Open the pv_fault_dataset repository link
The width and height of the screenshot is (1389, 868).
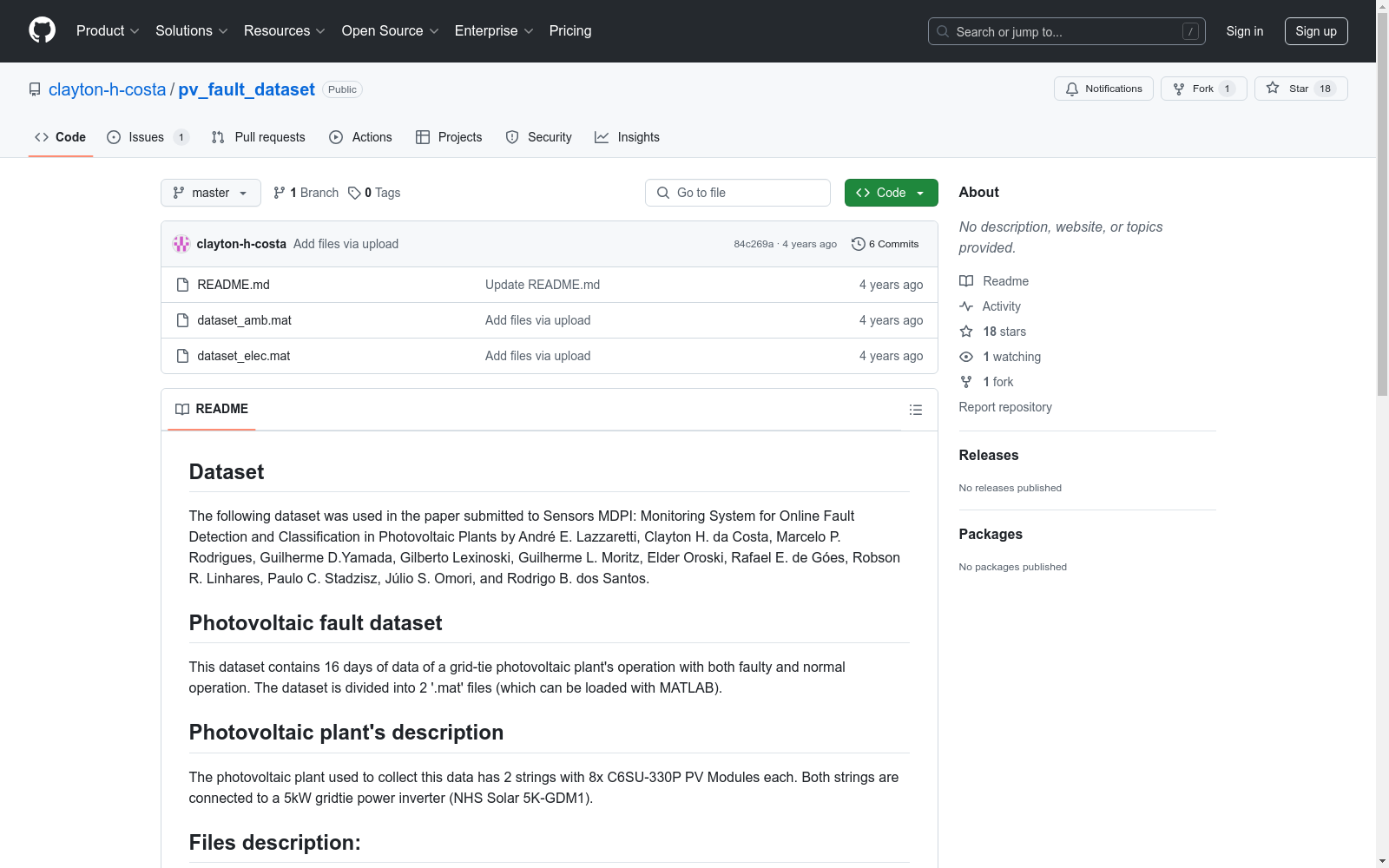coord(247,89)
